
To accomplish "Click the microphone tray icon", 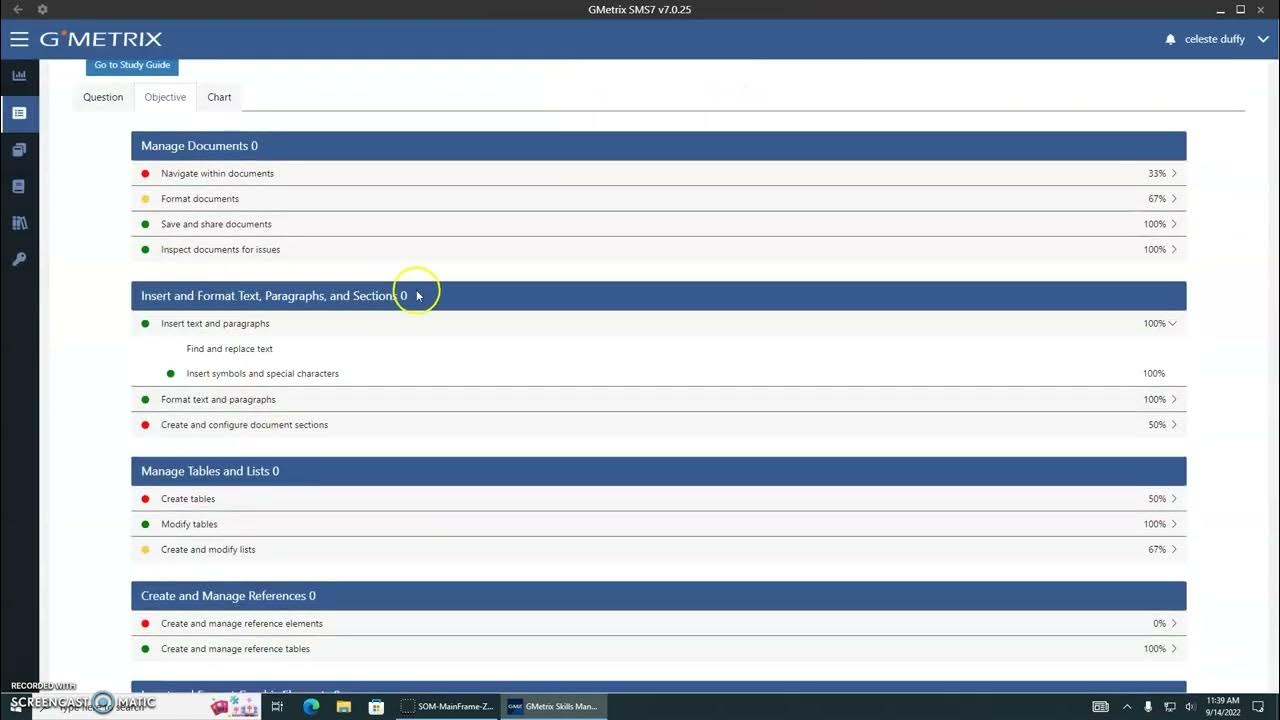I will click(x=1148, y=706).
